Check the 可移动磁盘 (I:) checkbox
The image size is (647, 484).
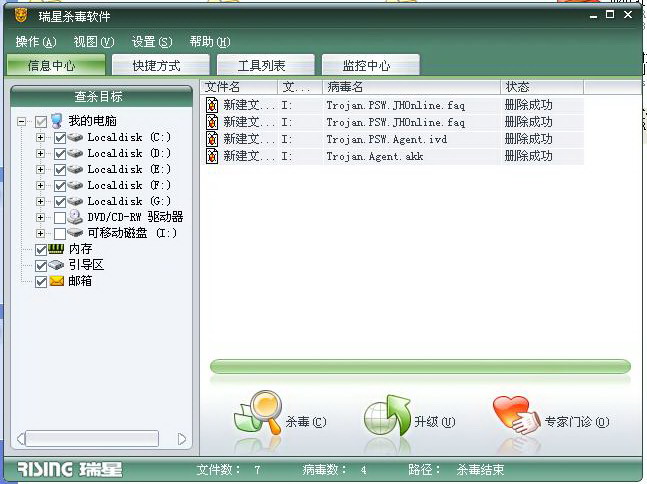point(60,234)
